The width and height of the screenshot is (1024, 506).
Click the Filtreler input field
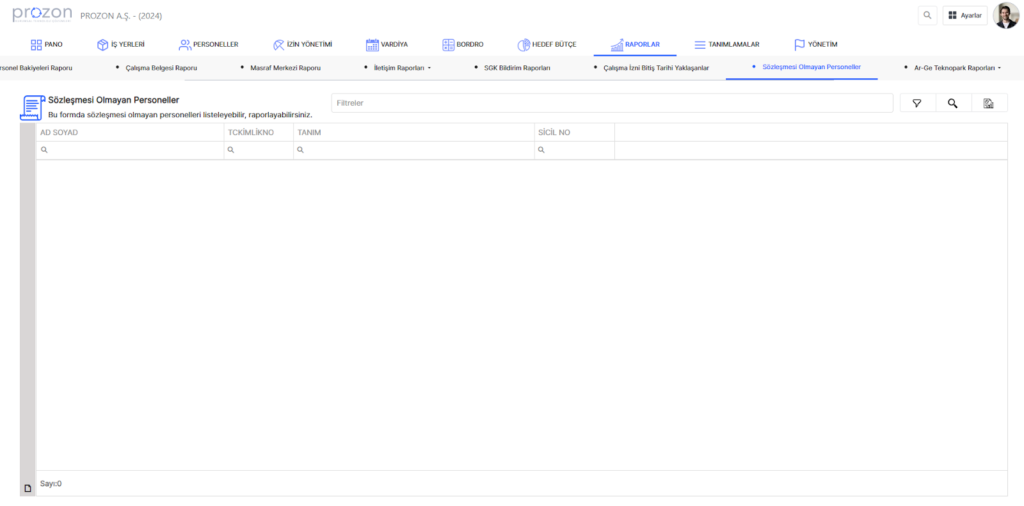(x=611, y=103)
